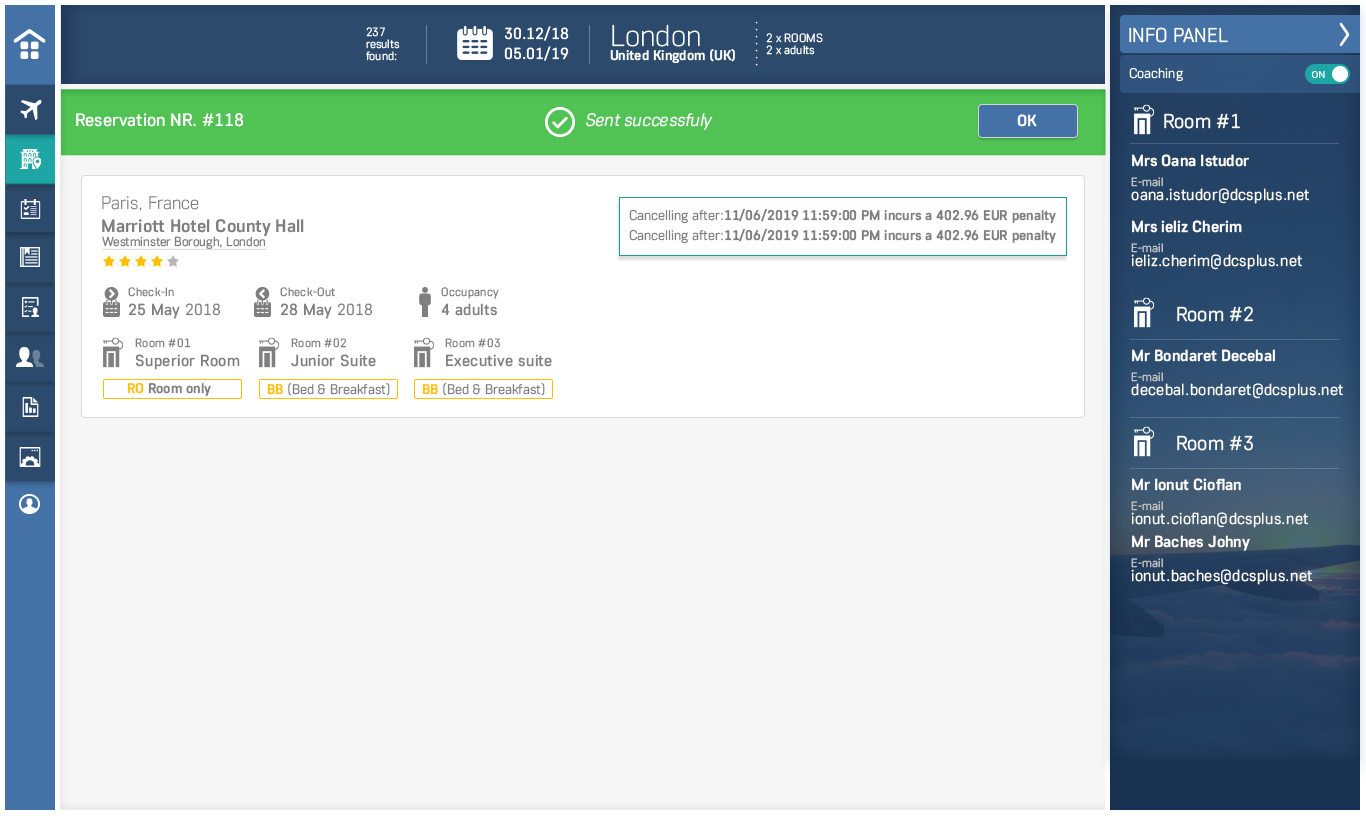Click the RO Room only meal tag
Screen dimensions: 1366x816
coord(172,389)
